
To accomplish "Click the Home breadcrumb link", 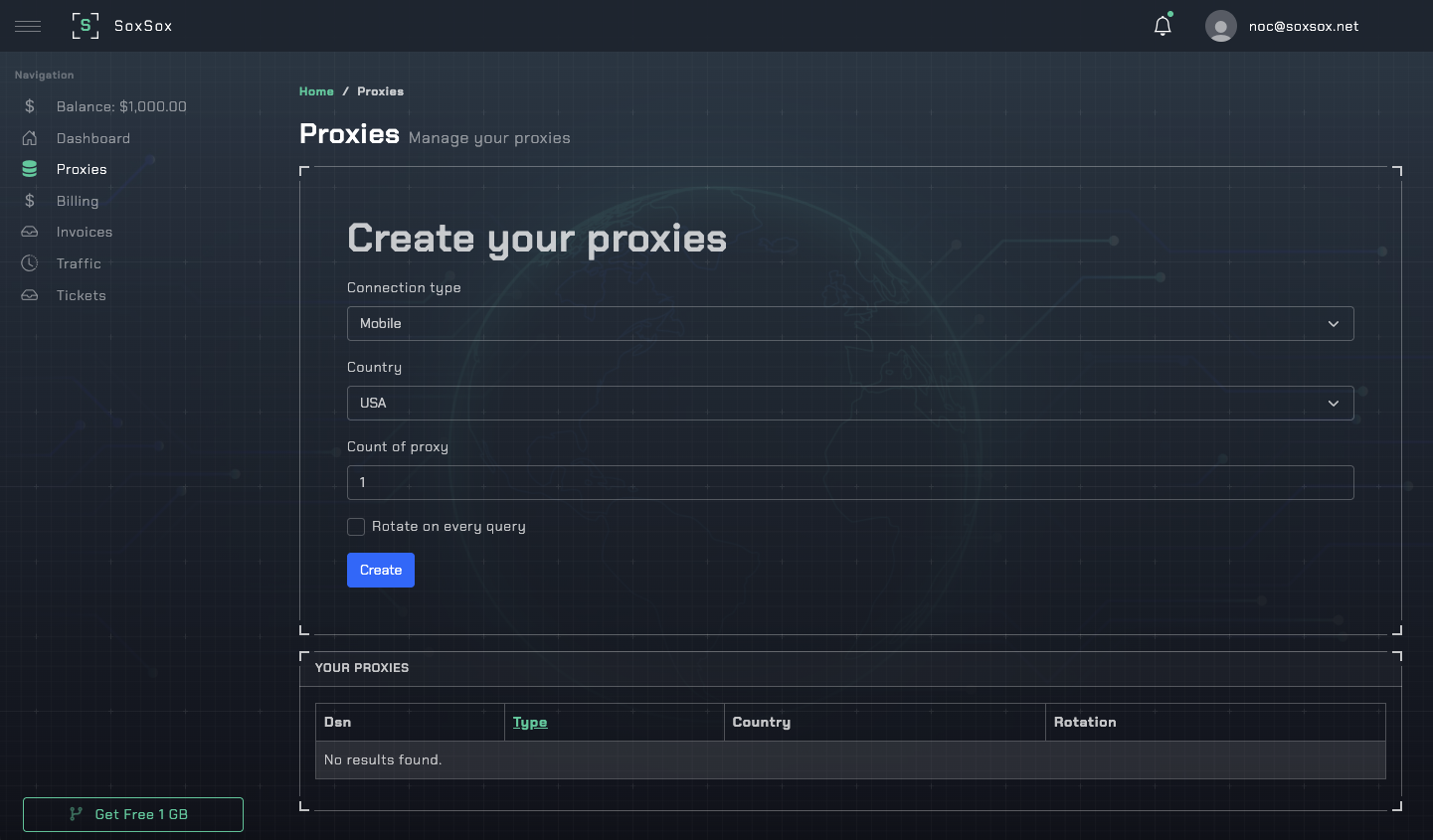I will tap(316, 91).
